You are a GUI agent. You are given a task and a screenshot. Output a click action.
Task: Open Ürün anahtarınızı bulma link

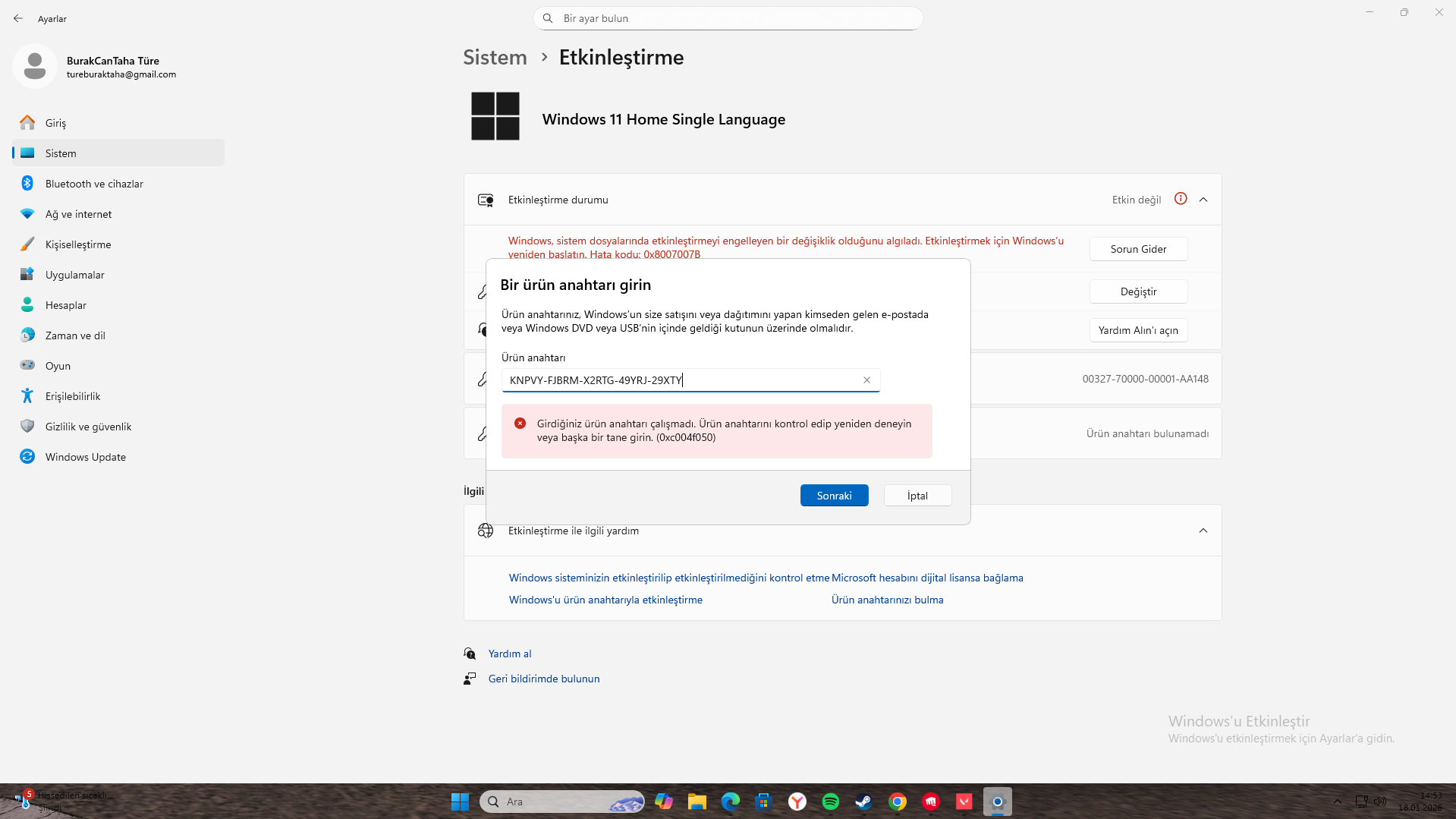coord(887,600)
